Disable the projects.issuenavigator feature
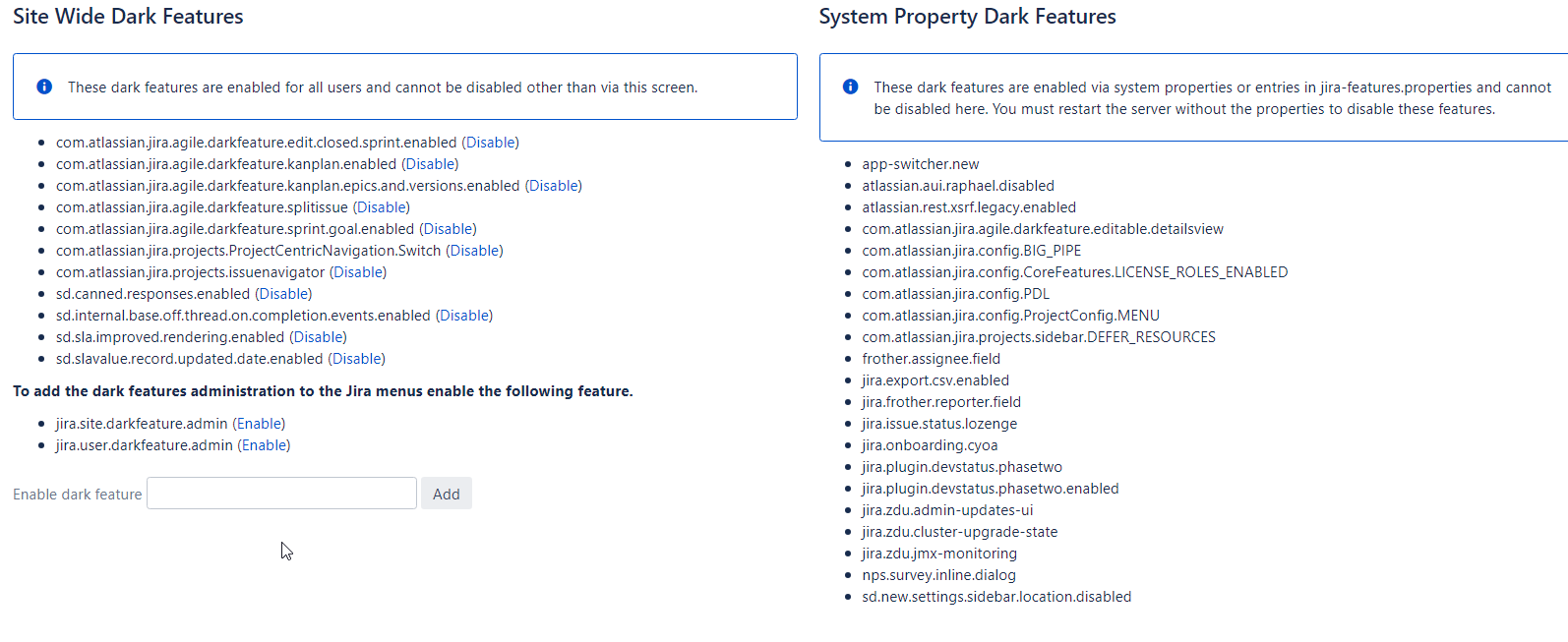The height and width of the screenshot is (642, 1568). point(358,272)
